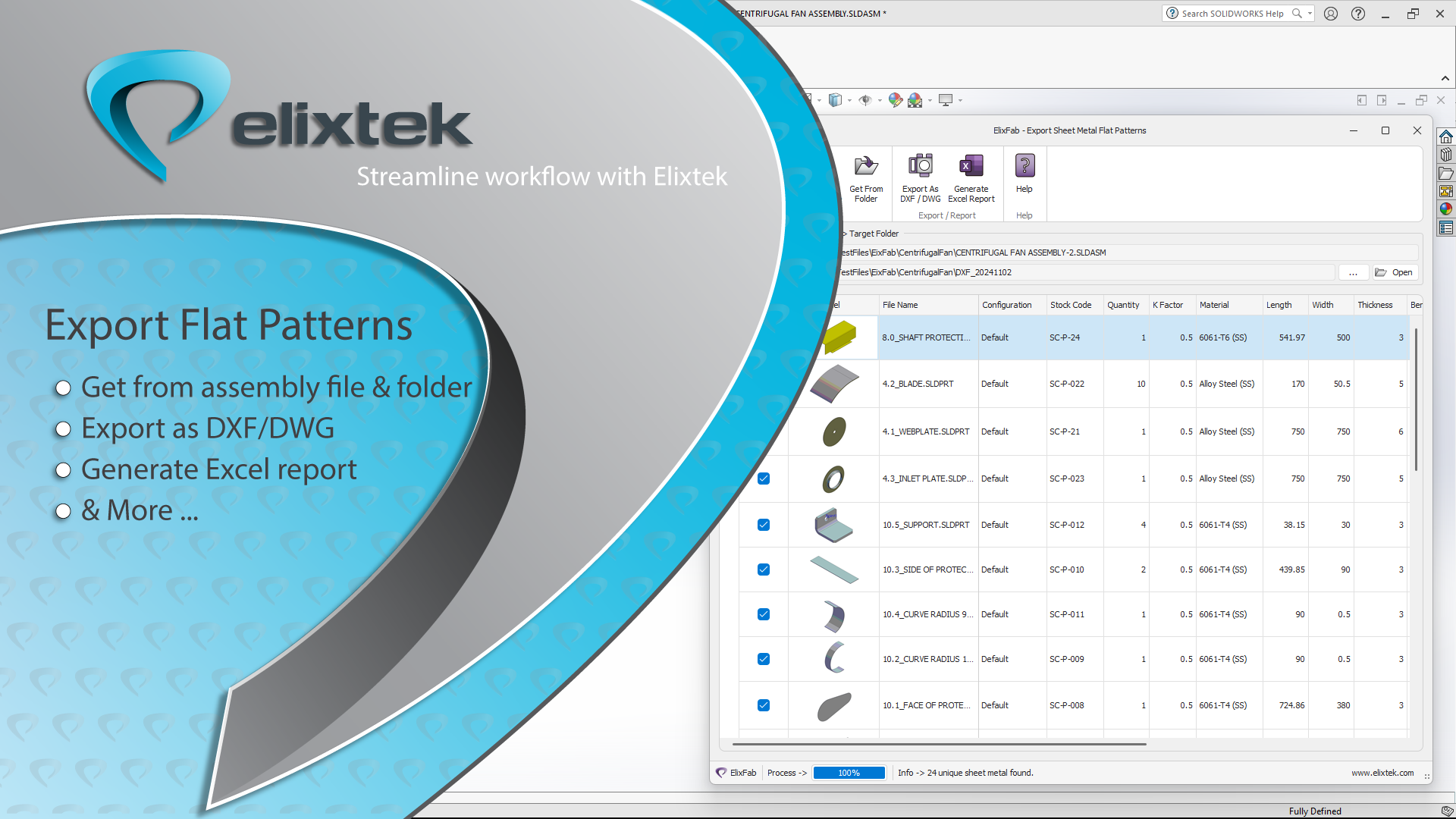Select the 4.1_WEBPLATE.SLDPRT file name cell
This screenshot has width=1456, height=819.
tap(928, 431)
